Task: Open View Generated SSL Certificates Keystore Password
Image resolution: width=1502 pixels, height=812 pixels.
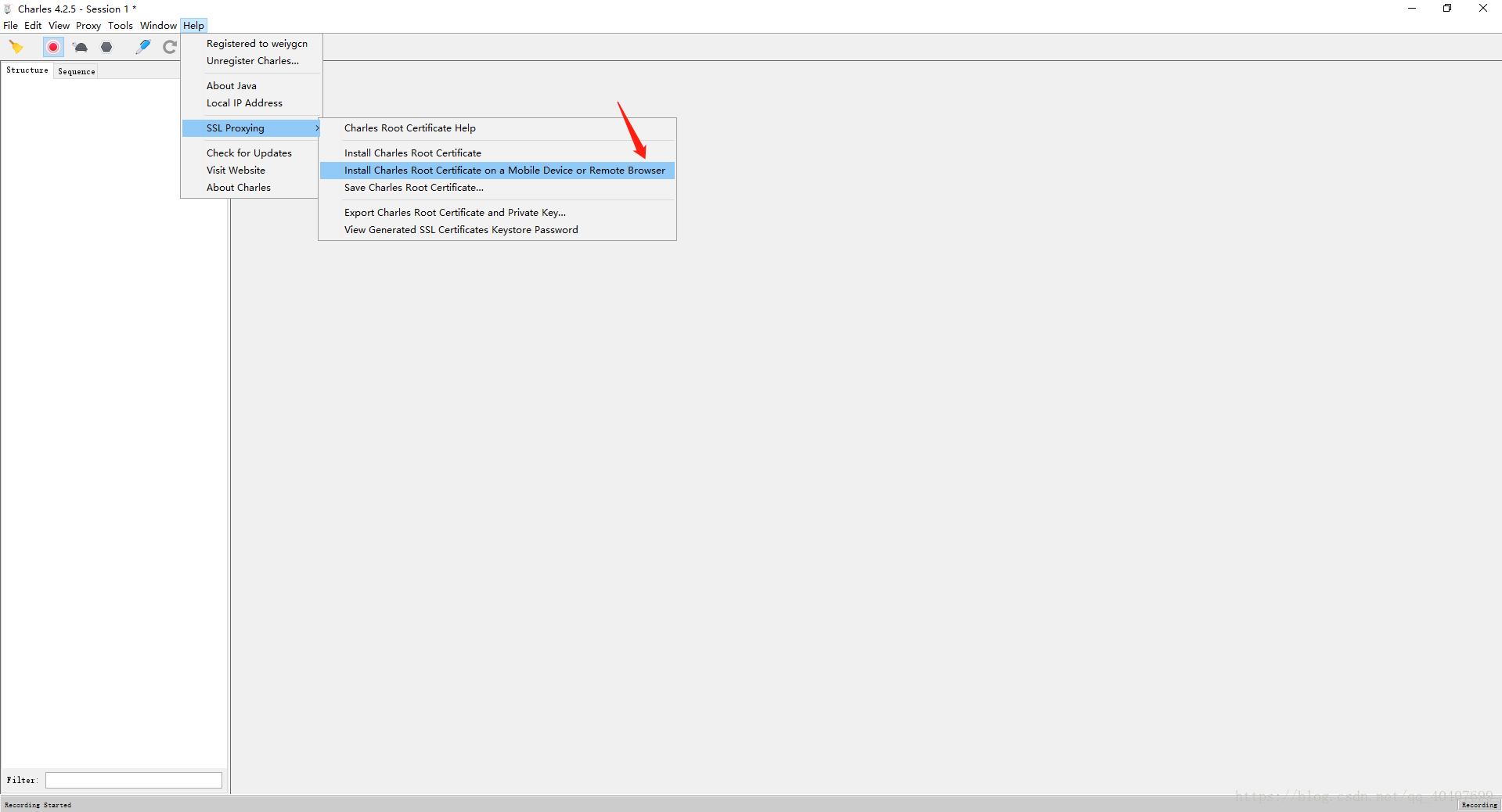Action: coord(497,229)
